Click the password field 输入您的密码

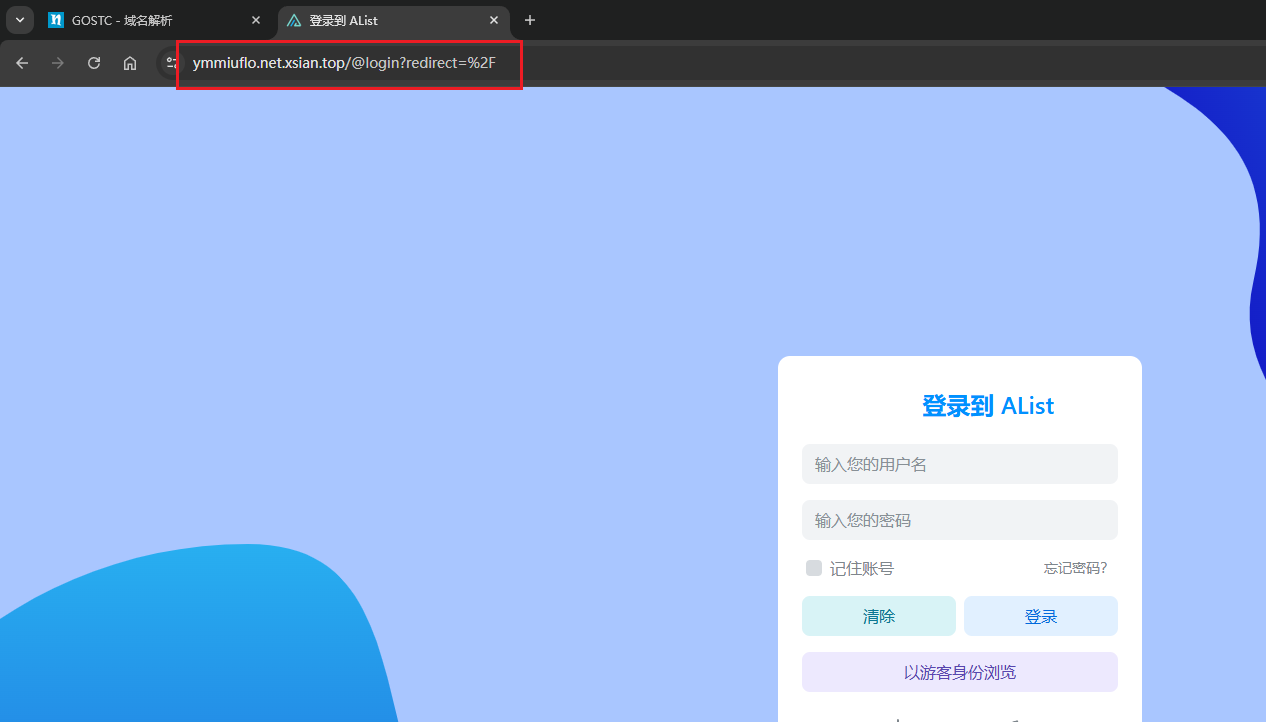point(960,520)
